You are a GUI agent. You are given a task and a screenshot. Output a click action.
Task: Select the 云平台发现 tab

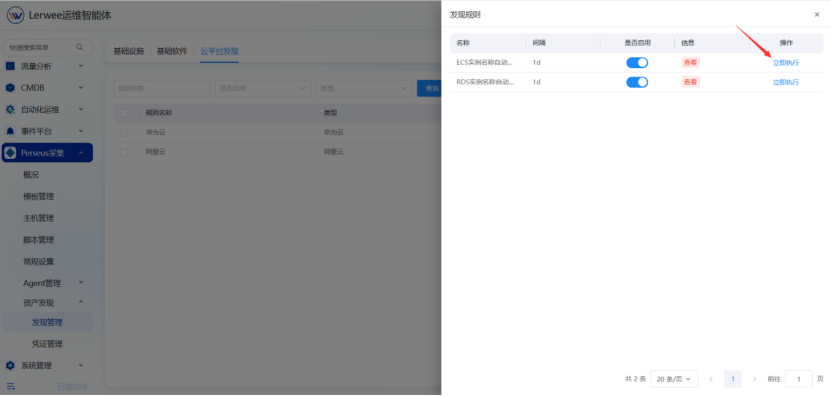tap(219, 51)
